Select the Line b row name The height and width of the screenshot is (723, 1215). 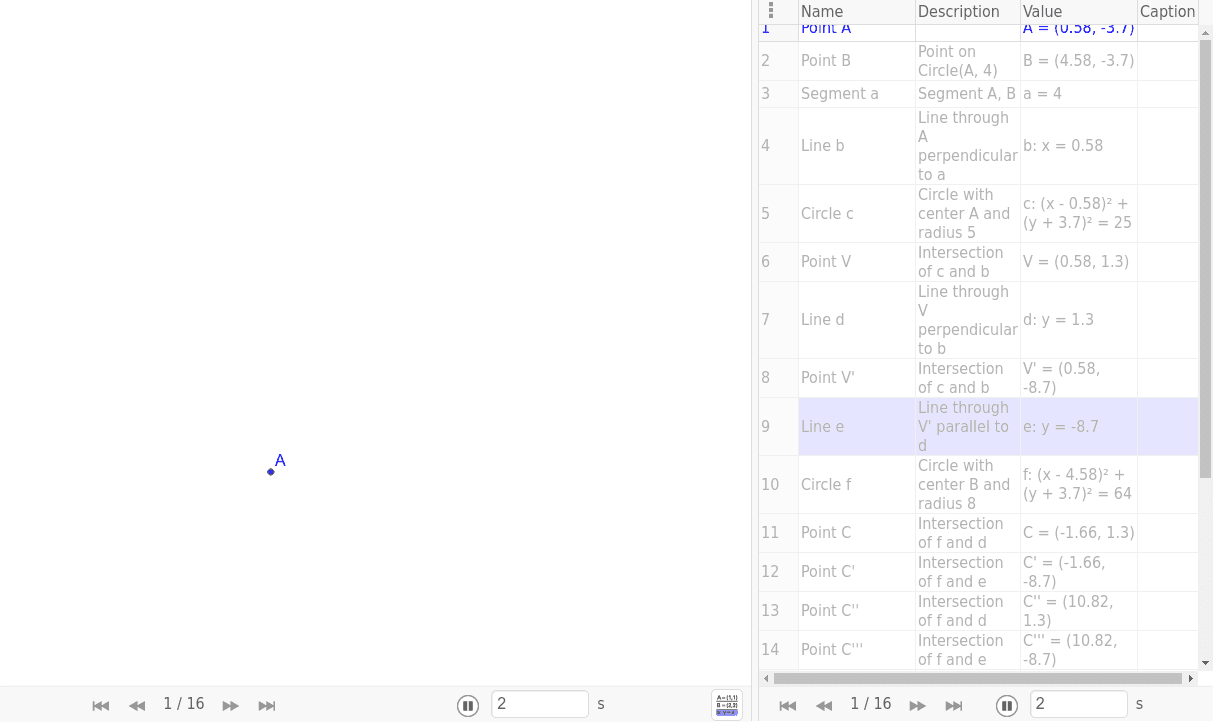click(x=823, y=146)
